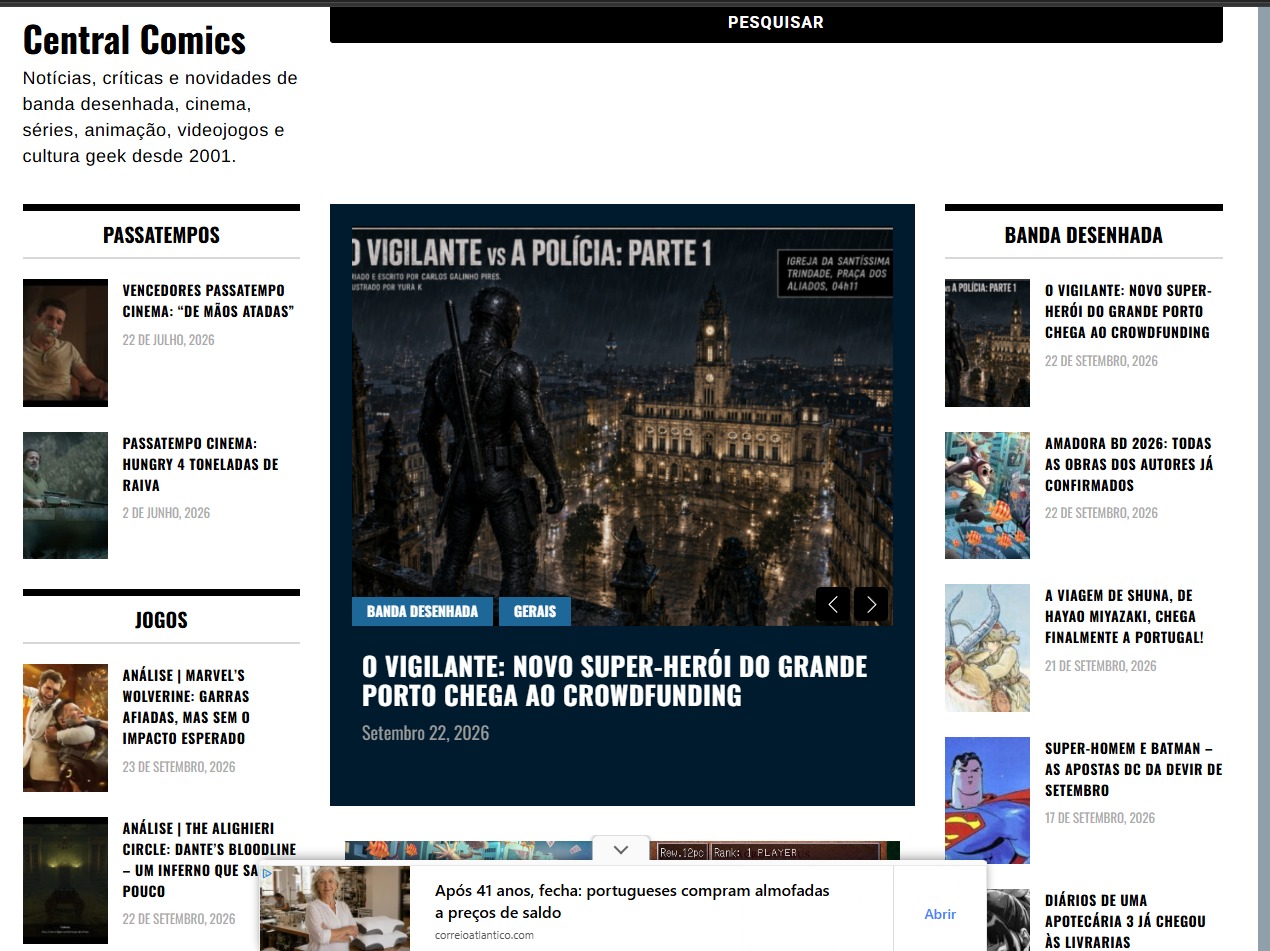Click the date 2 de Junho, 2026

pos(166,513)
